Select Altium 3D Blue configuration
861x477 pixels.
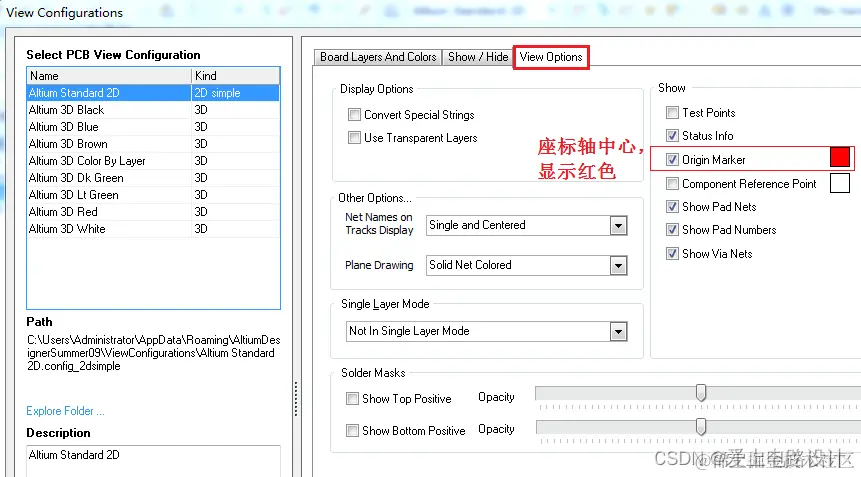pos(153,127)
